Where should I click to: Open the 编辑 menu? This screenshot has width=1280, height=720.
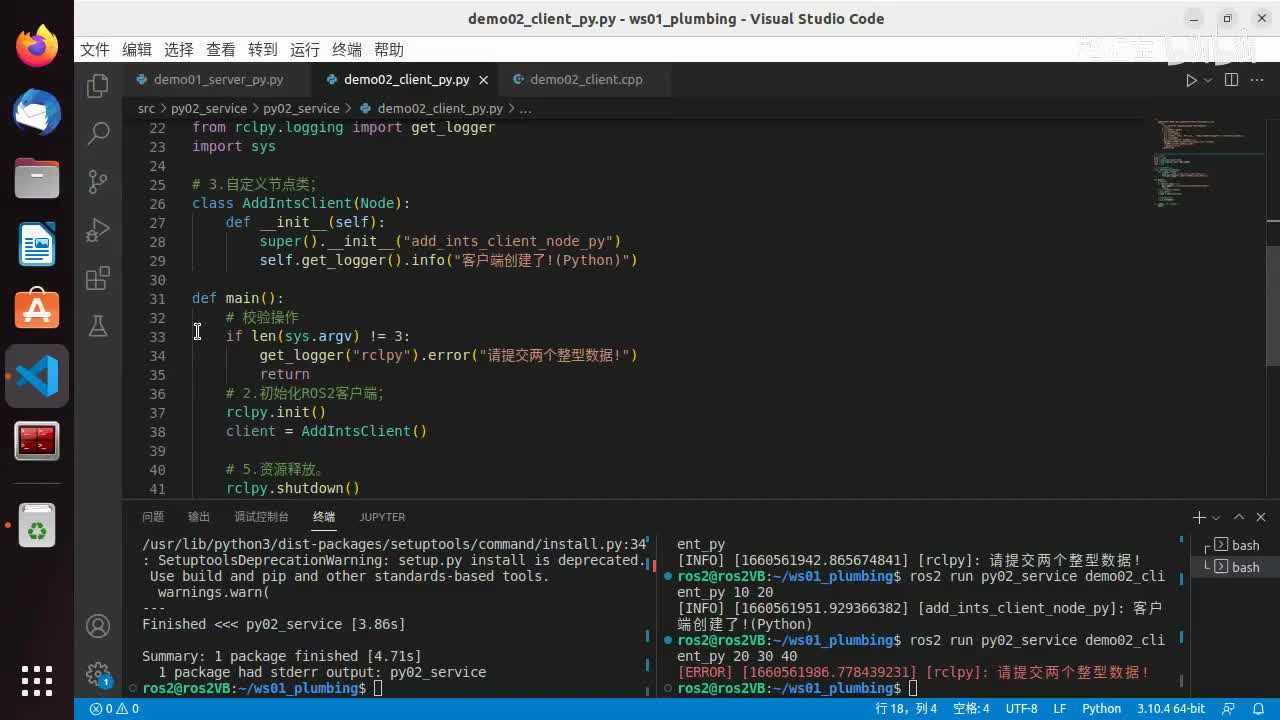pyautogui.click(x=137, y=50)
